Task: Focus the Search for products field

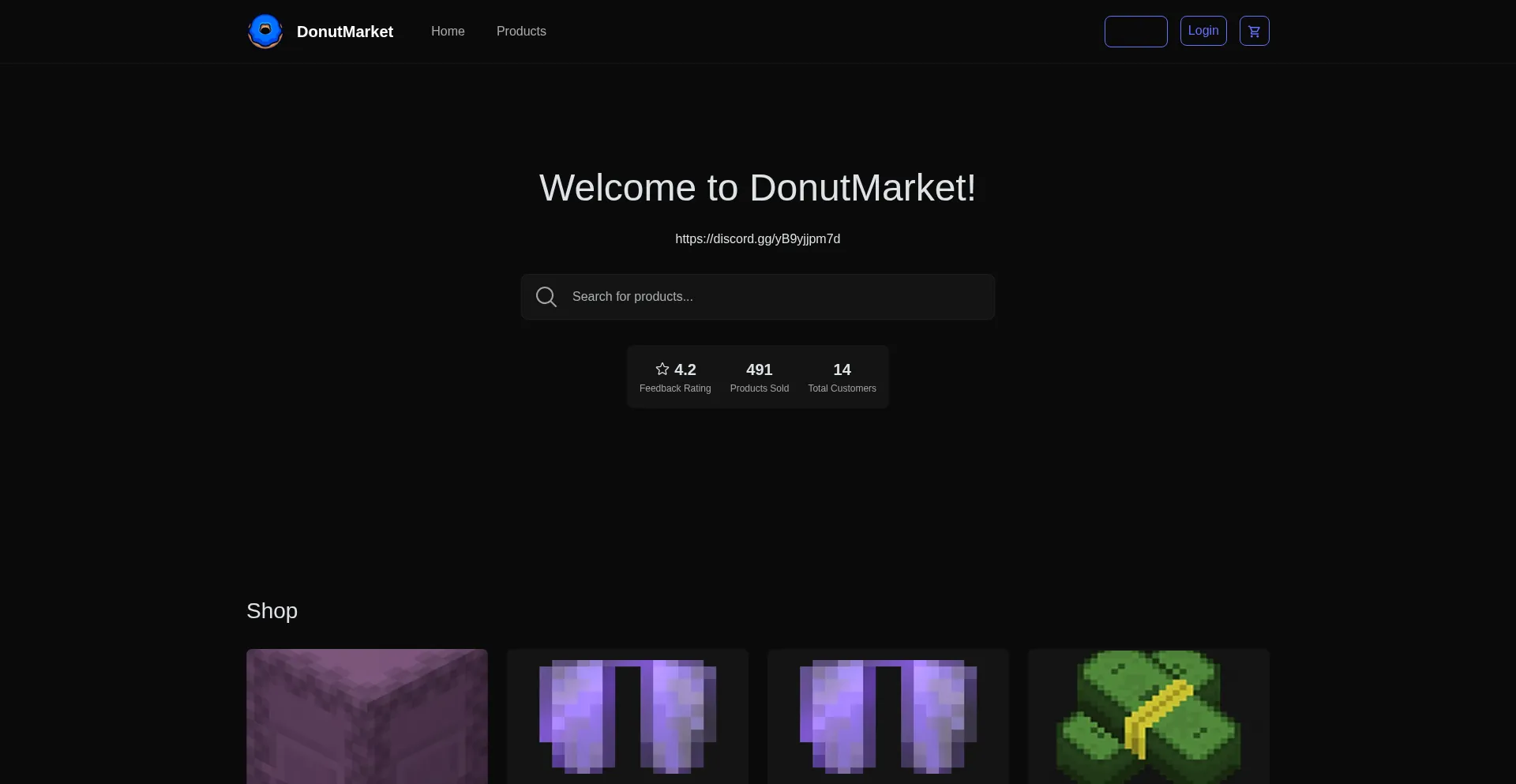Action: point(758,297)
